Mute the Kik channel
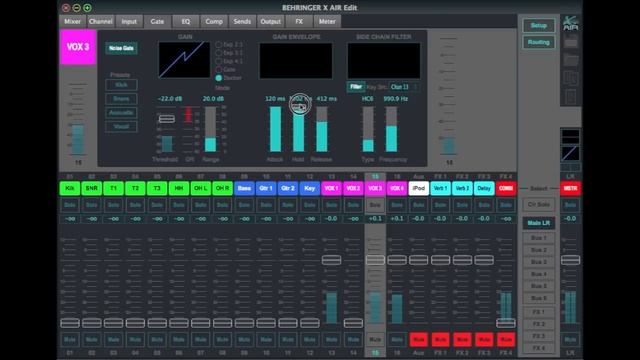This screenshot has width=640, height=360. (x=70, y=339)
